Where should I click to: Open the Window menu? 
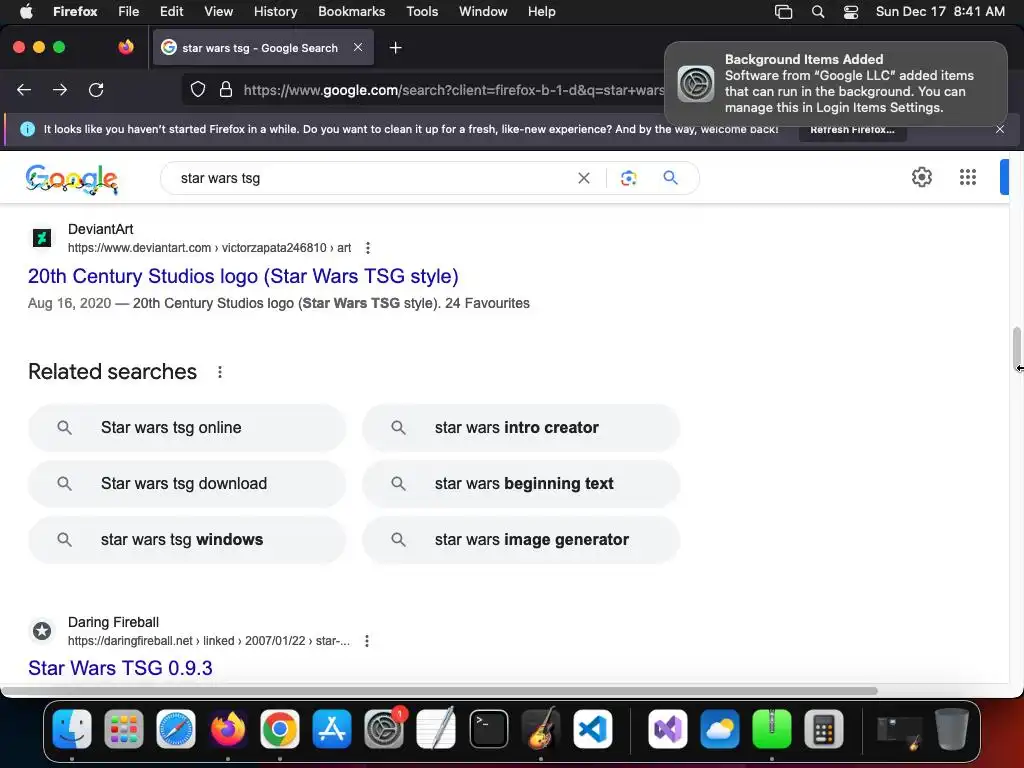(x=483, y=11)
